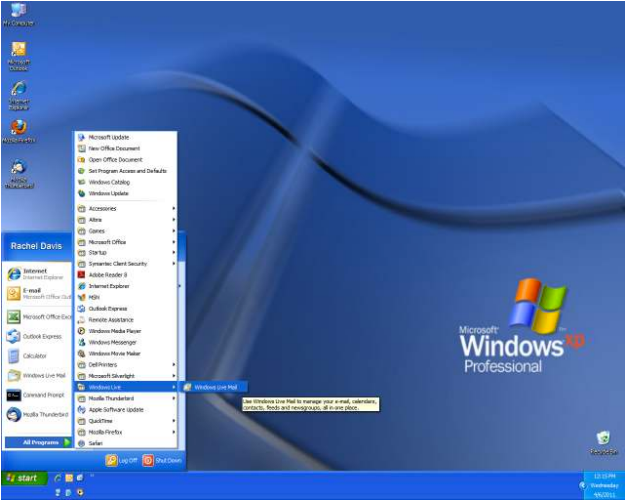
Task: Run Apple Software Update
Action: [x=126, y=409]
